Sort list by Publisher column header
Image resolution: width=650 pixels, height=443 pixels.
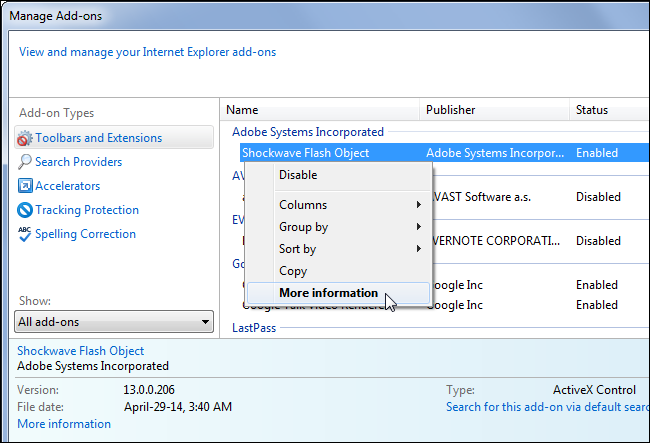coord(450,110)
